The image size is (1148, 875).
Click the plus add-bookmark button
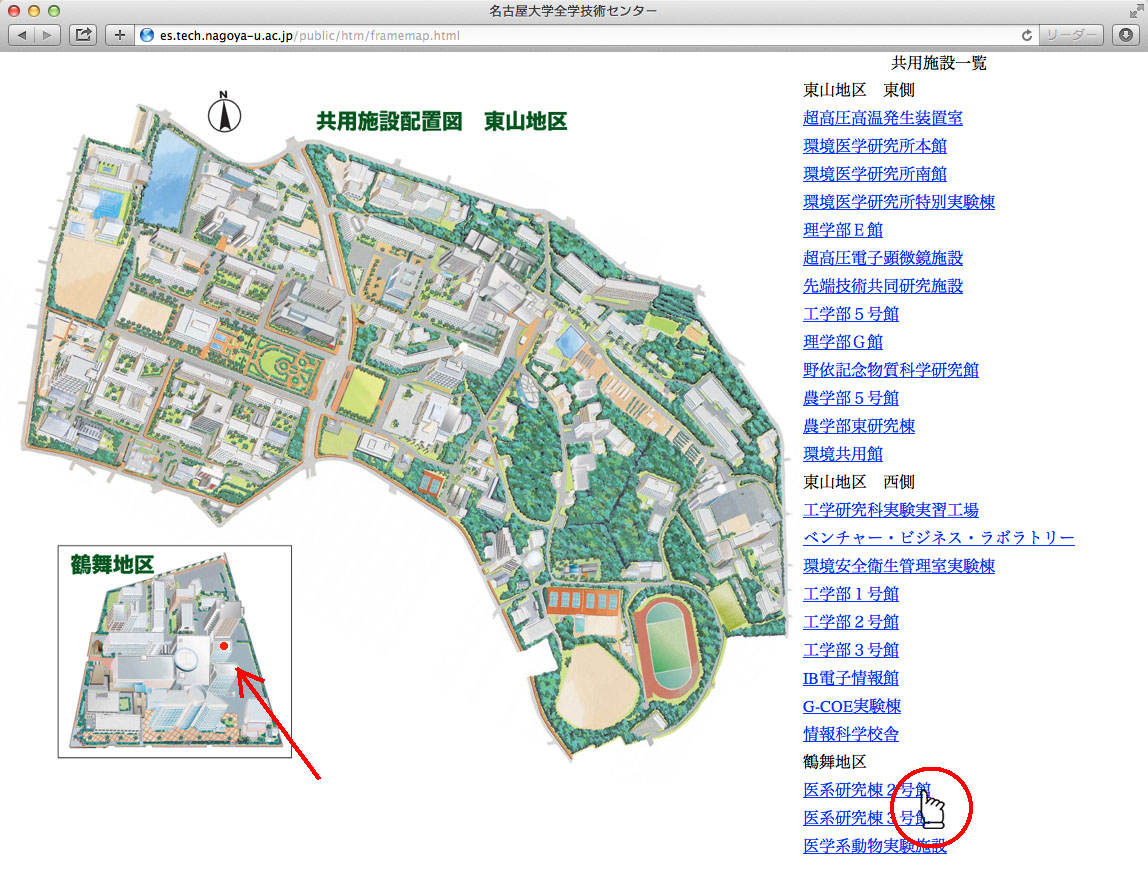120,35
